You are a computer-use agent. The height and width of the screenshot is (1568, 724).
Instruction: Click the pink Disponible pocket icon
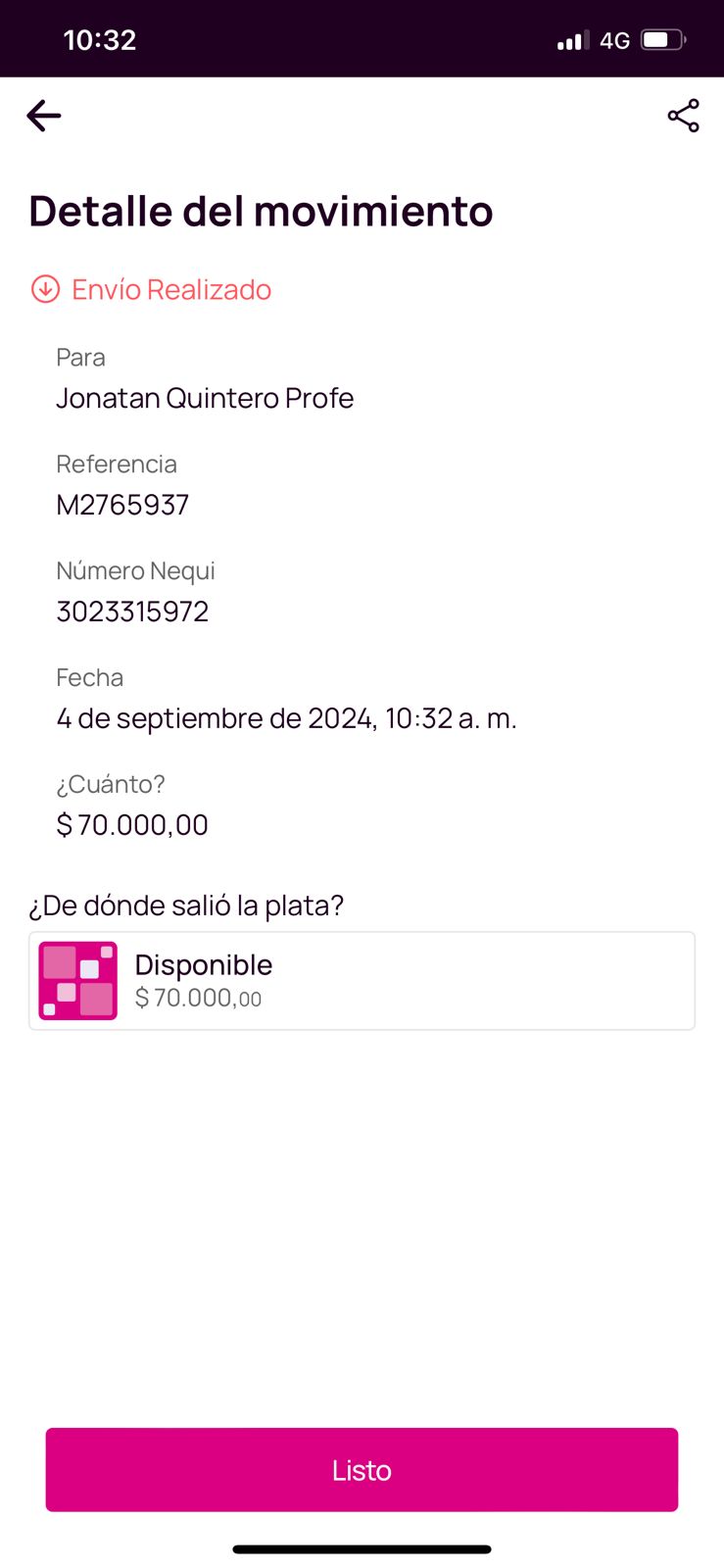click(x=77, y=980)
